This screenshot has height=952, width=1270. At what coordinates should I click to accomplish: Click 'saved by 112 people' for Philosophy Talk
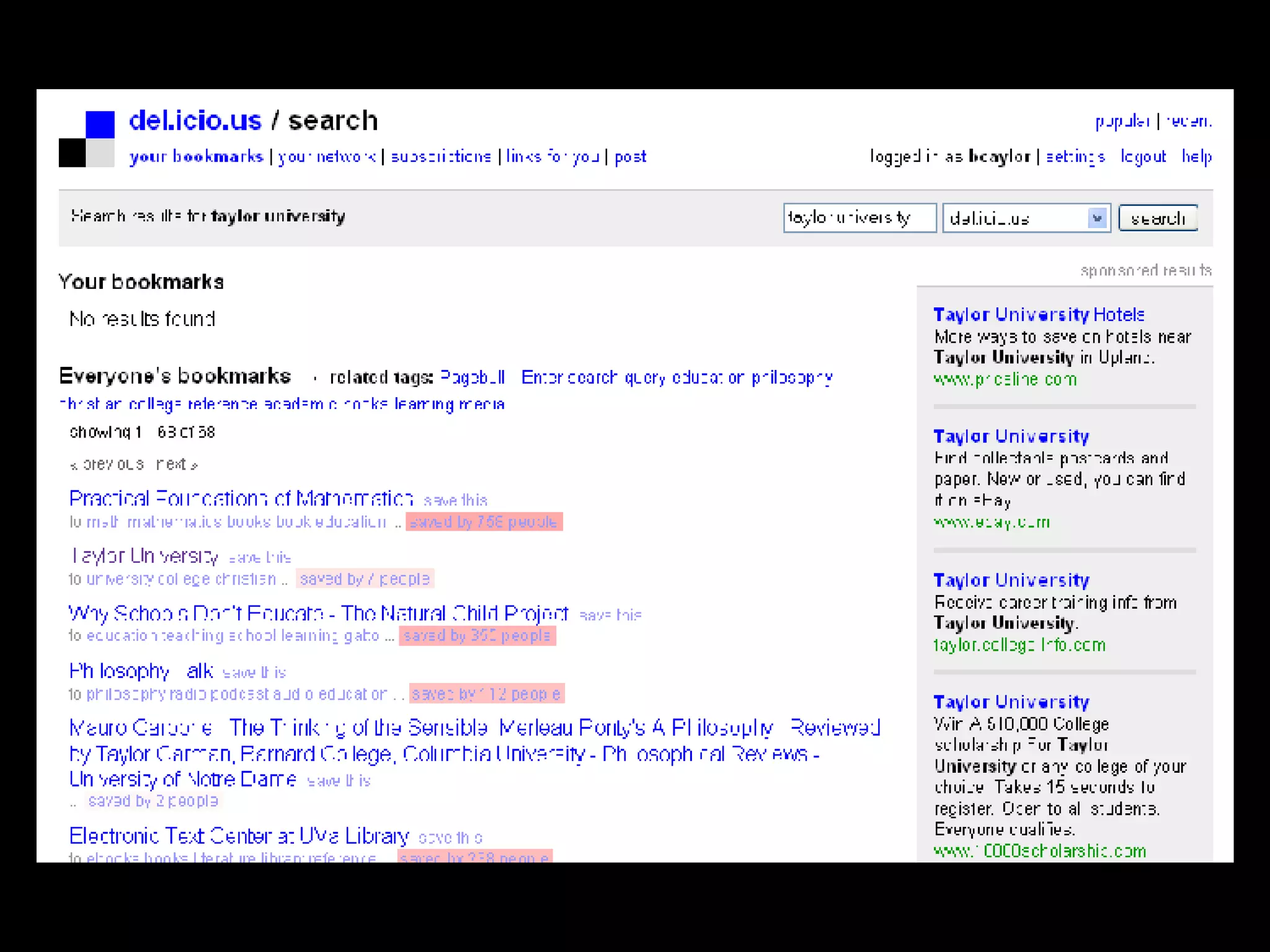point(486,694)
